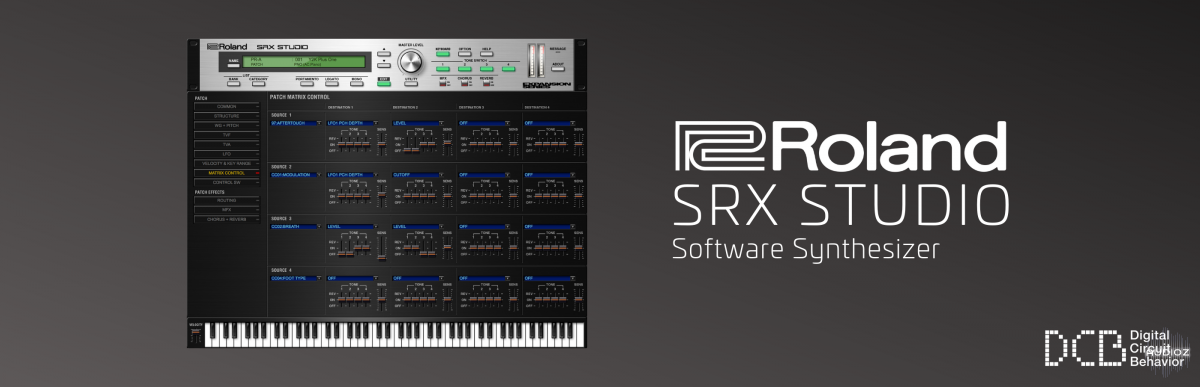Click the green EDIT button

tap(384, 83)
